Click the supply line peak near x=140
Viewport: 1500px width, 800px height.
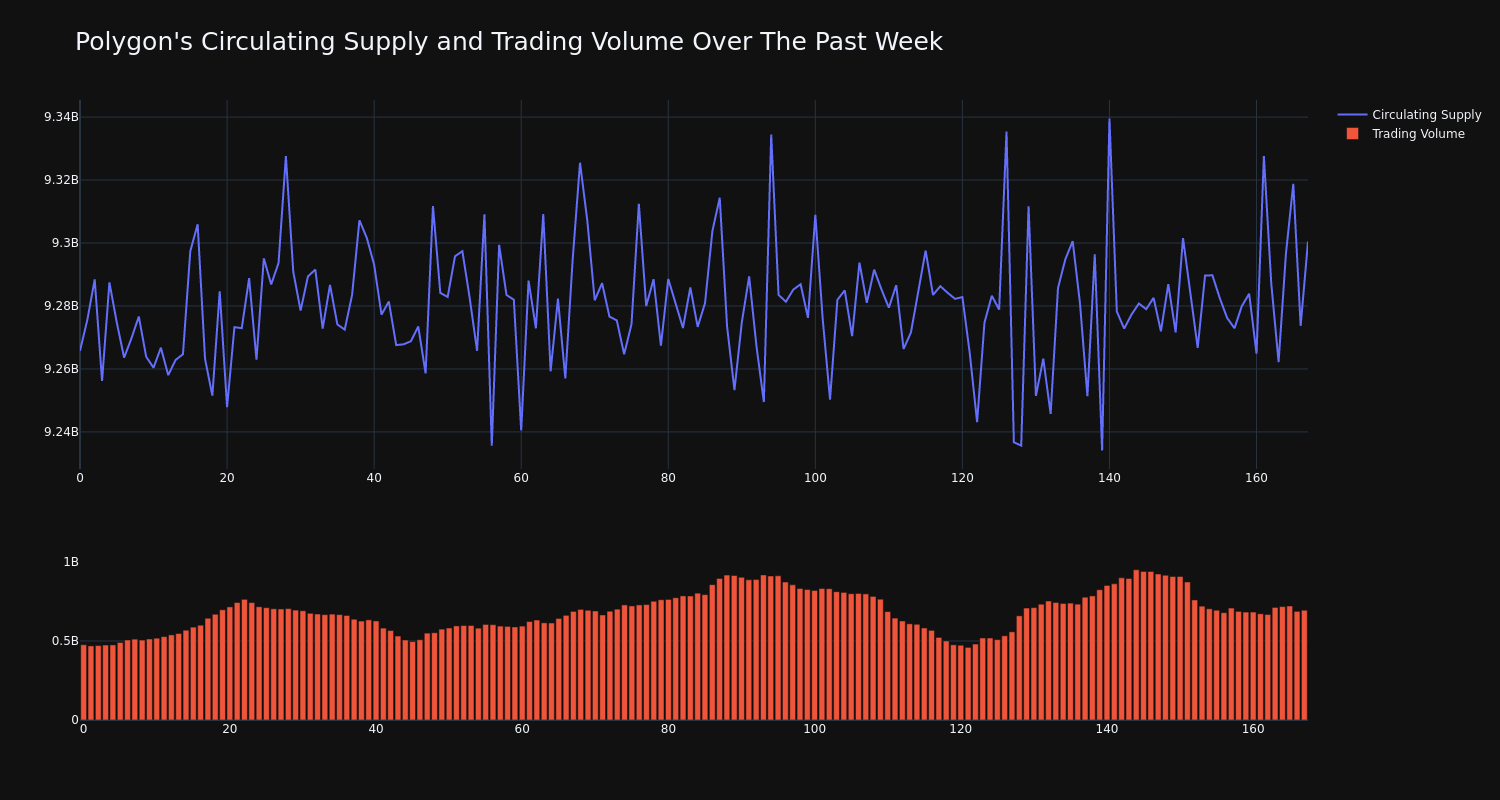pyautogui.click(x=1109, y=119)
